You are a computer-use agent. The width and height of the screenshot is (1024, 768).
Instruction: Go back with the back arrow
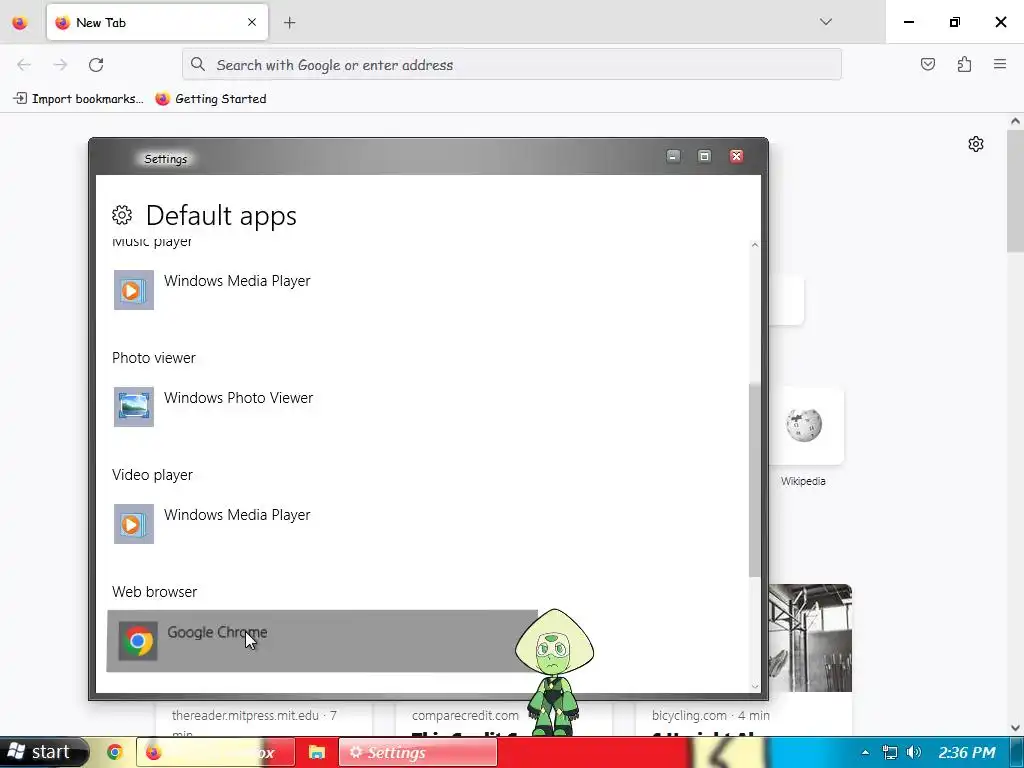click(24, 65)
